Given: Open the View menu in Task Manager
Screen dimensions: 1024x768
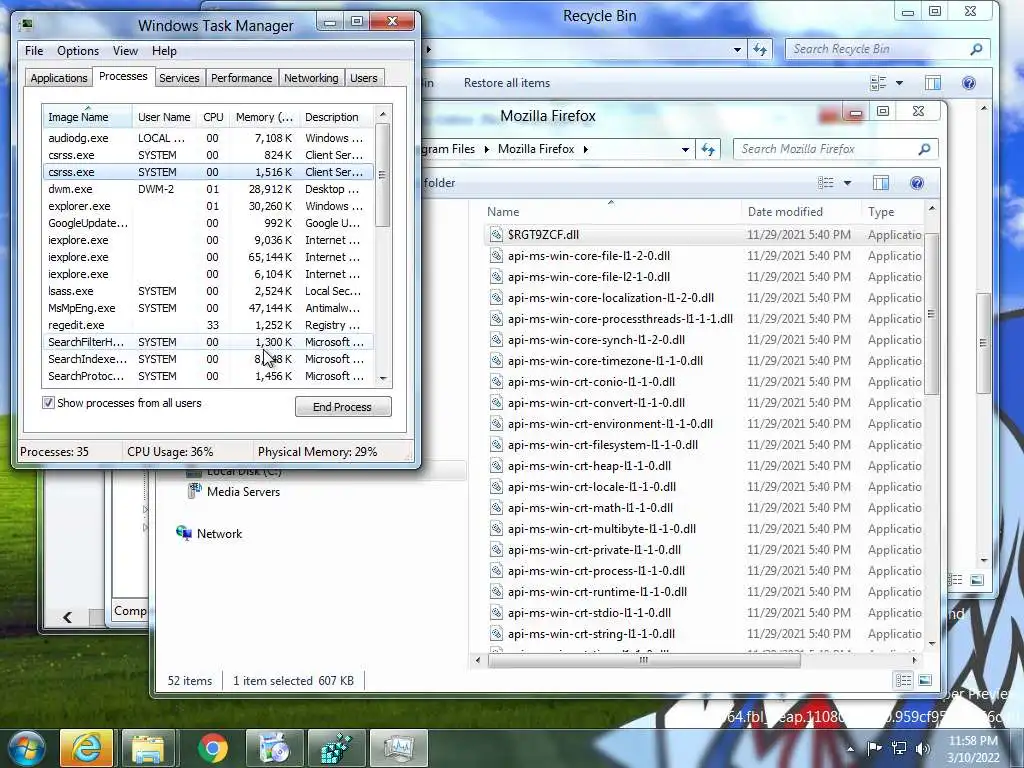Looking at the screenshot, I should click(x=125, y=51).
